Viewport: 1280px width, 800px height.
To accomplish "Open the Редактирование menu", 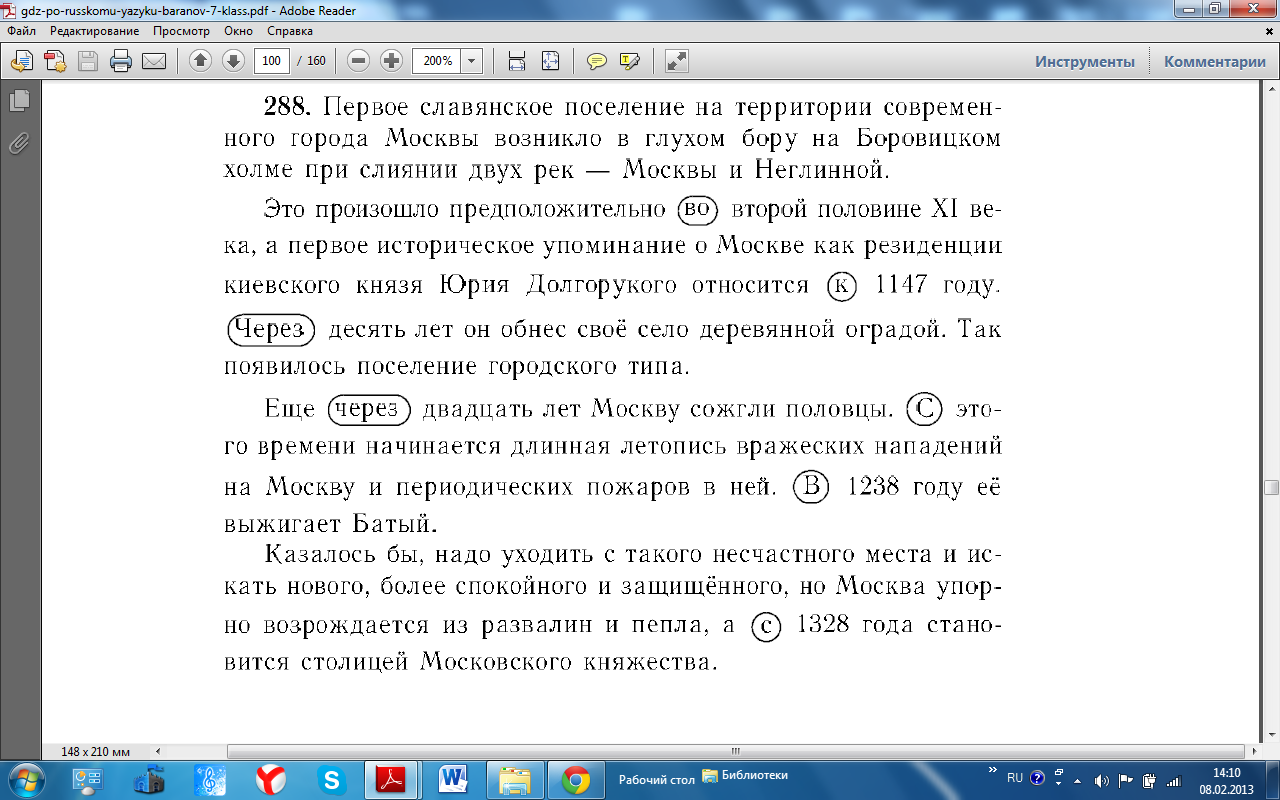I will (x=94, y=31).
